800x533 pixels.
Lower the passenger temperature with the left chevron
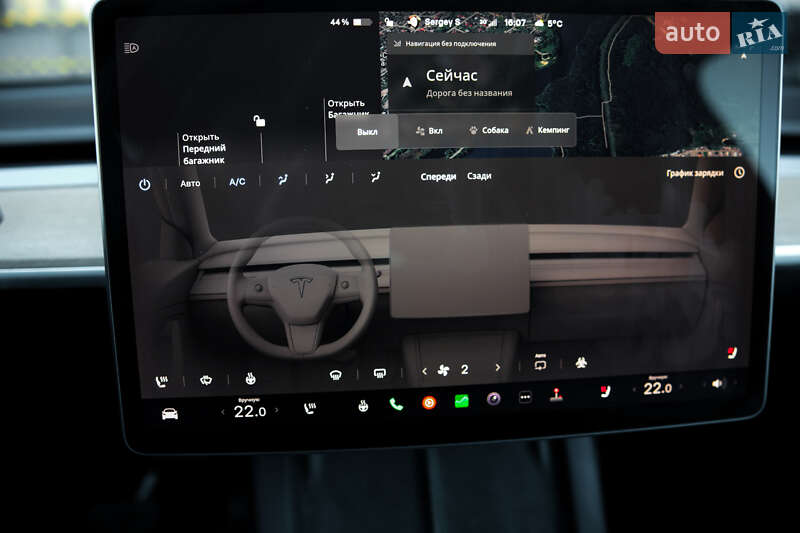pyautogui.click(x=634, y=390)
